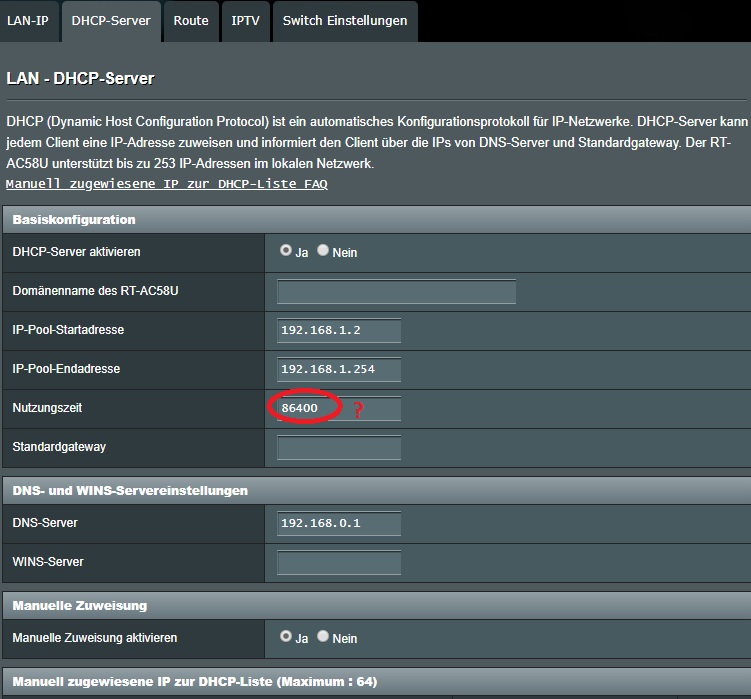Select Nein for Manuelle Zuweisung aktivieren

[x=323, y=636]
